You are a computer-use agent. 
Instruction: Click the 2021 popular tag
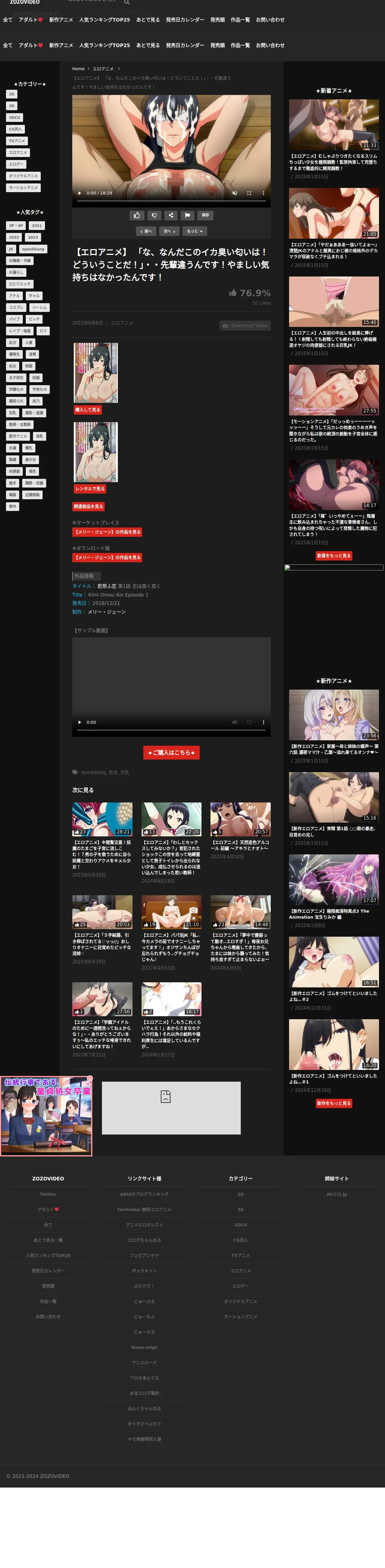pos(37,226)
